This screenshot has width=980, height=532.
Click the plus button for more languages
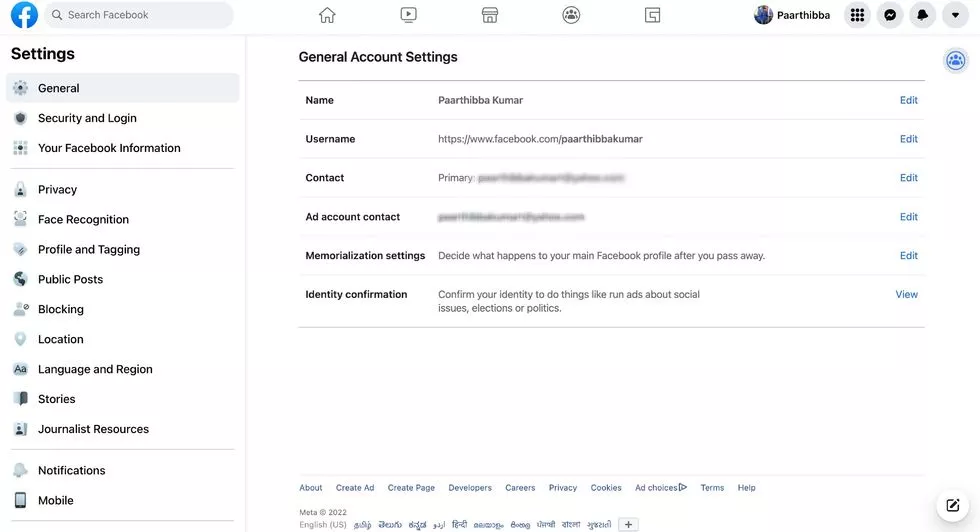click(628, 524)
